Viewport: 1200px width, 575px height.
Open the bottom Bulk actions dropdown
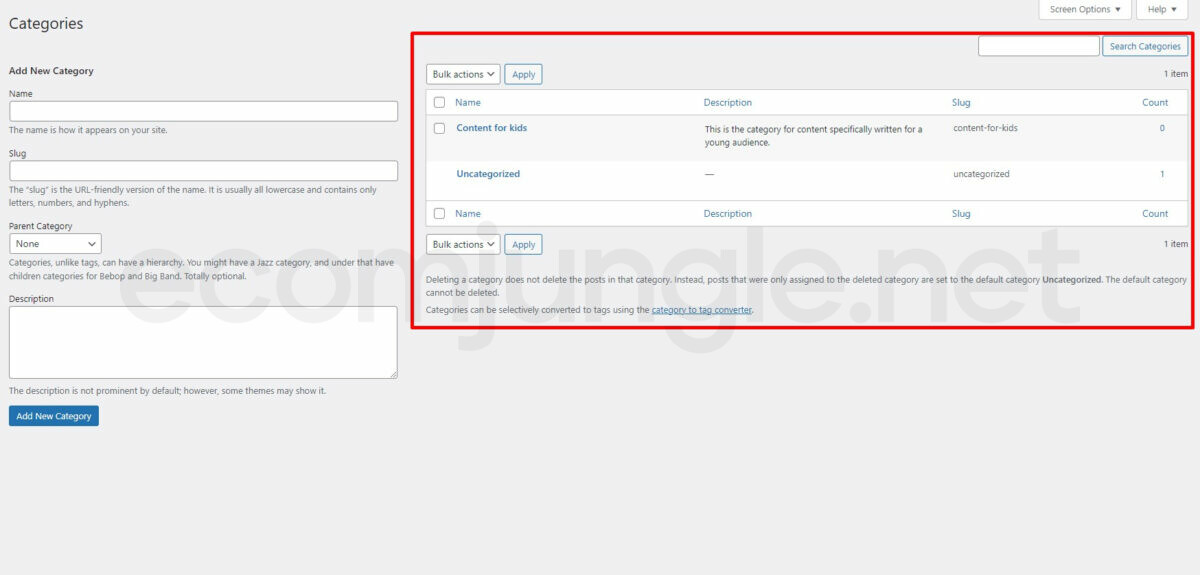point(463,245)
